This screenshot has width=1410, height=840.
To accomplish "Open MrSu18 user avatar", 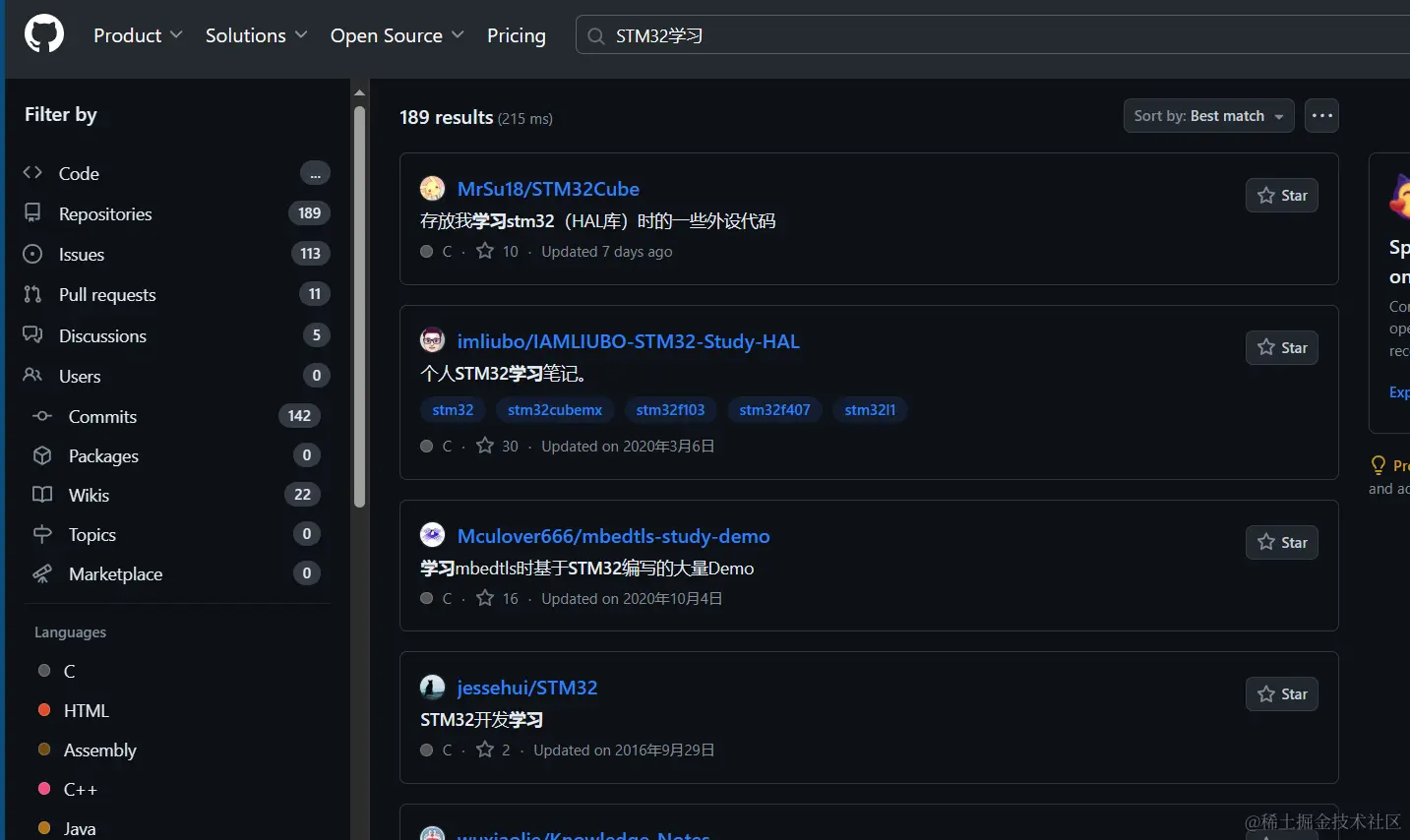I will click(x=432, y=188).
